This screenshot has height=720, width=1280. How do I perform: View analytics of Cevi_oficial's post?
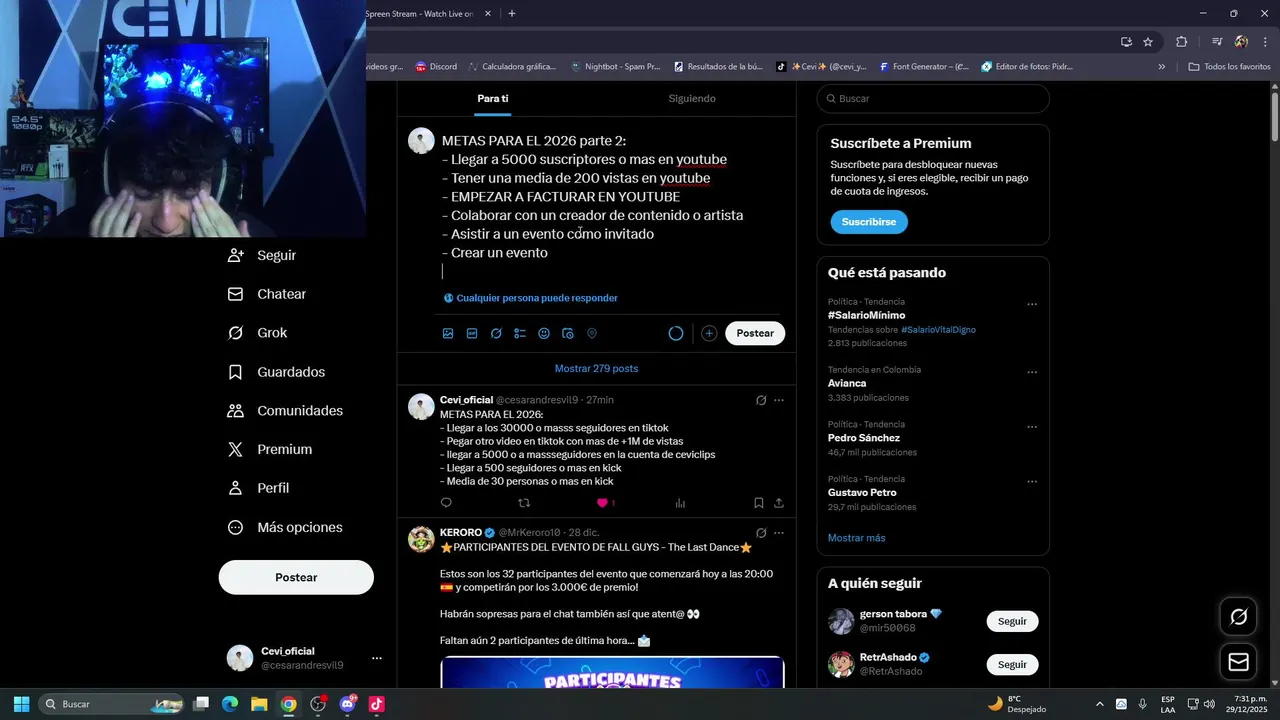pos(680,503)
